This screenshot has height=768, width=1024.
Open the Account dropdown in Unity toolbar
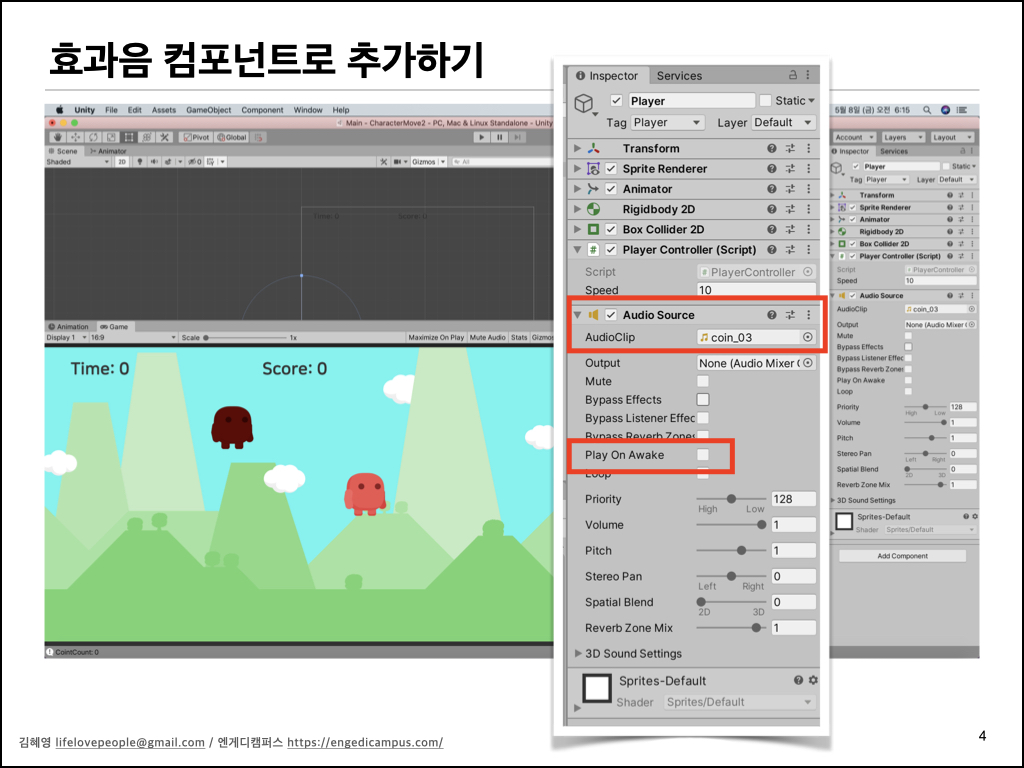854,137
